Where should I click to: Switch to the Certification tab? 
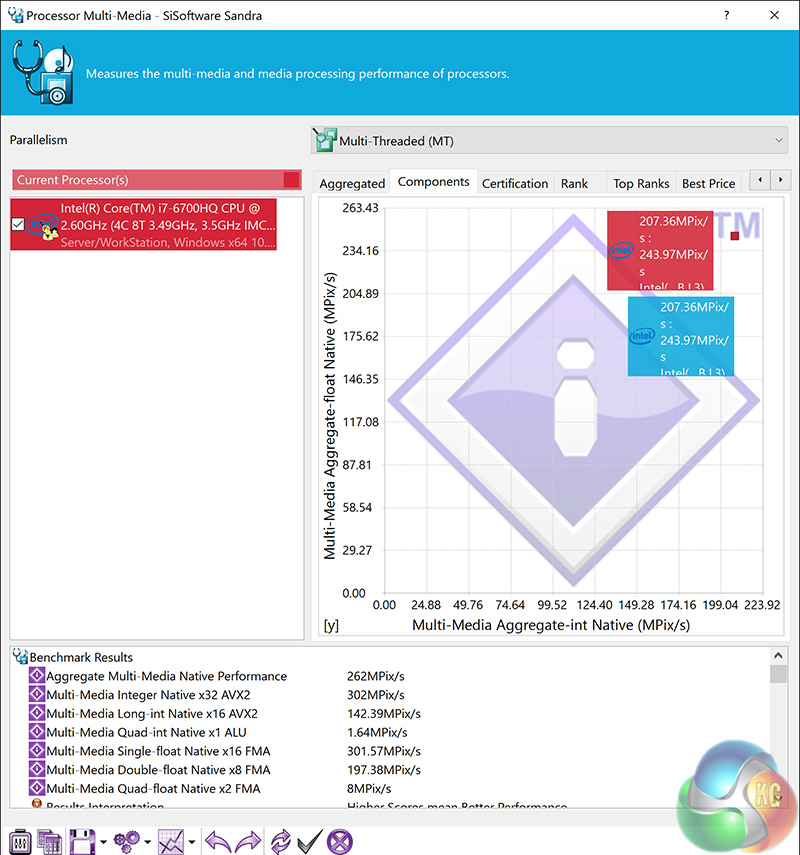click(515, 184)
